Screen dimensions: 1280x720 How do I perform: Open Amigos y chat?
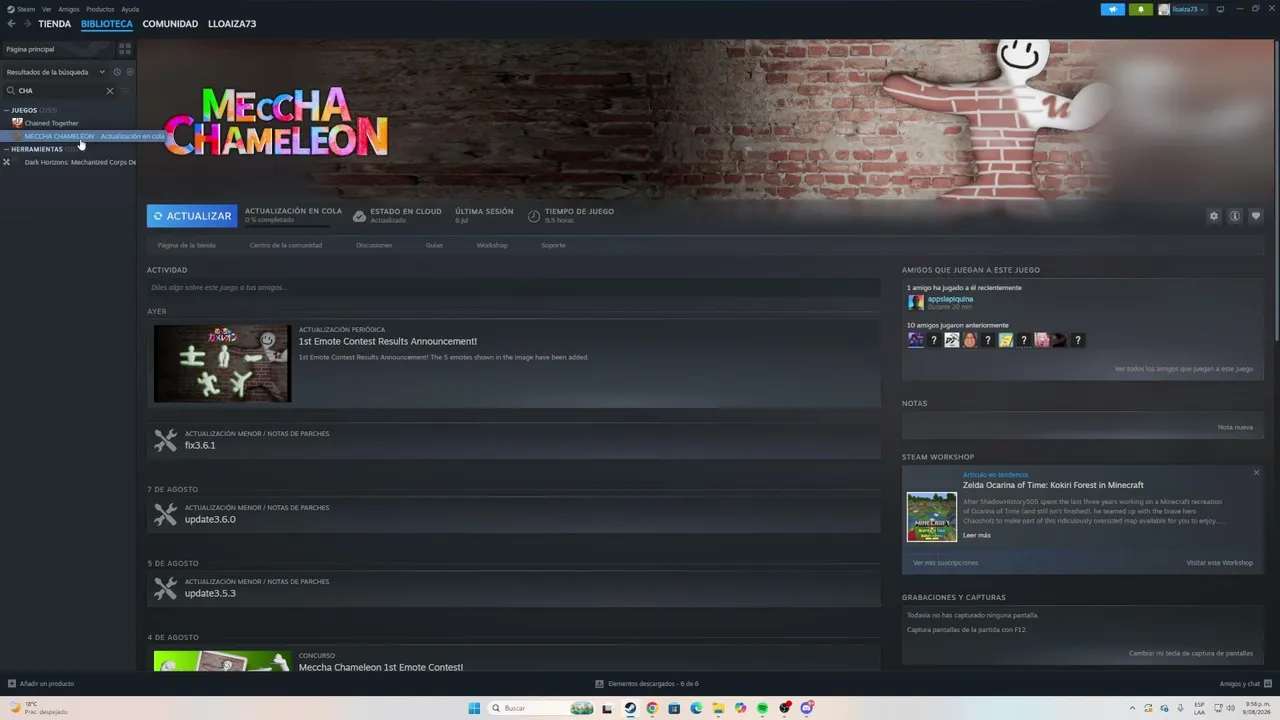(x=1244, y=684)
